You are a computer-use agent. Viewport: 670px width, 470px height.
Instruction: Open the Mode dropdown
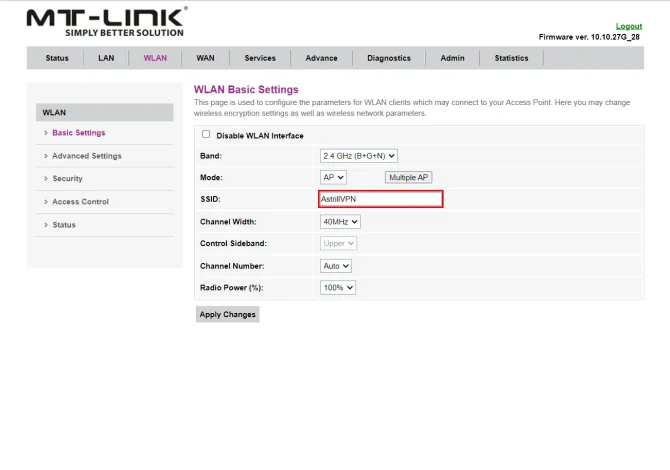333,177
